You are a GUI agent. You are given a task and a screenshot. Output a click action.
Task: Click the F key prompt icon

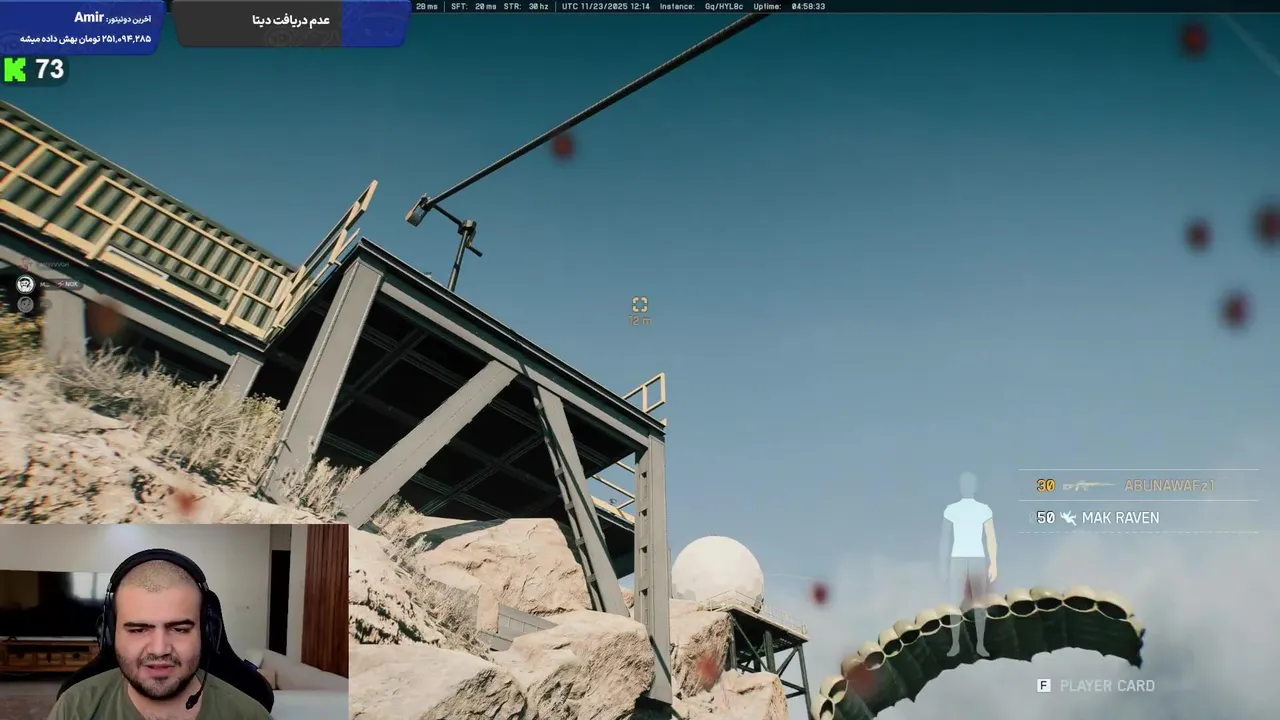1043,685
